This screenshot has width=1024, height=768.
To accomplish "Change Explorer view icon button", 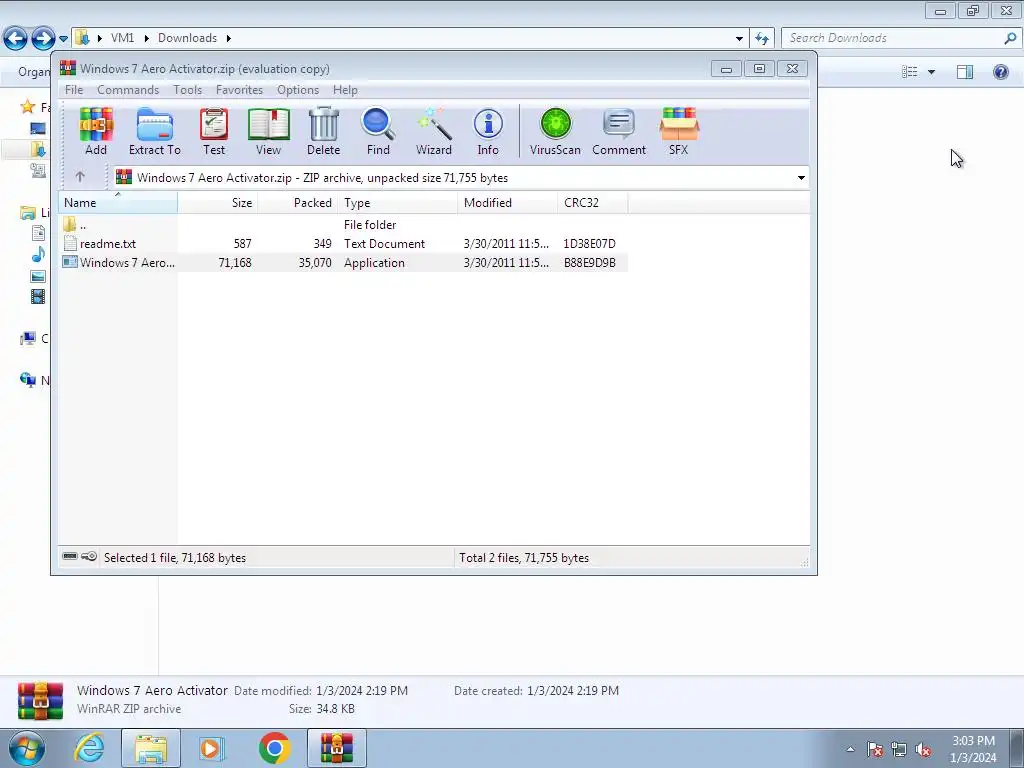I will click(x=910, y=72).
